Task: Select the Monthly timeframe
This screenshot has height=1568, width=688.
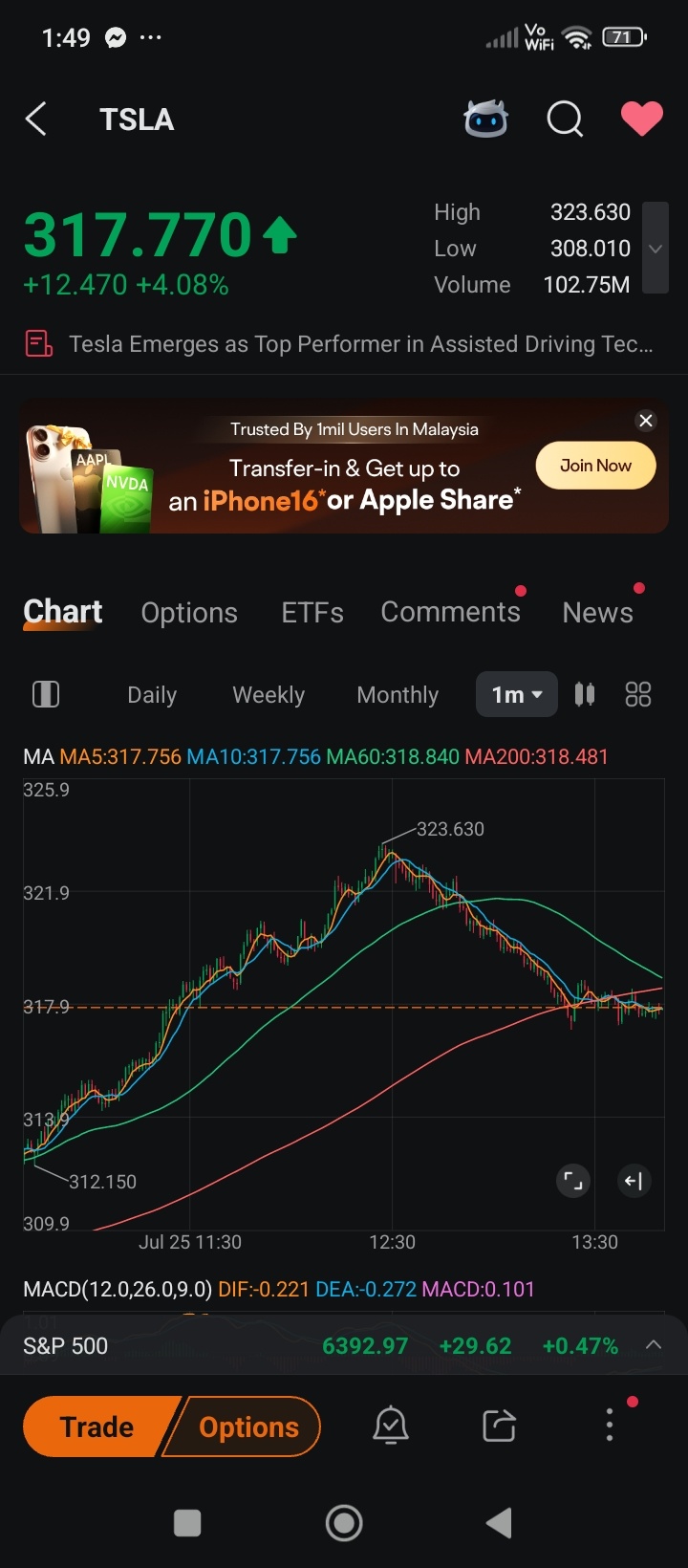Action: coord(398,695)
